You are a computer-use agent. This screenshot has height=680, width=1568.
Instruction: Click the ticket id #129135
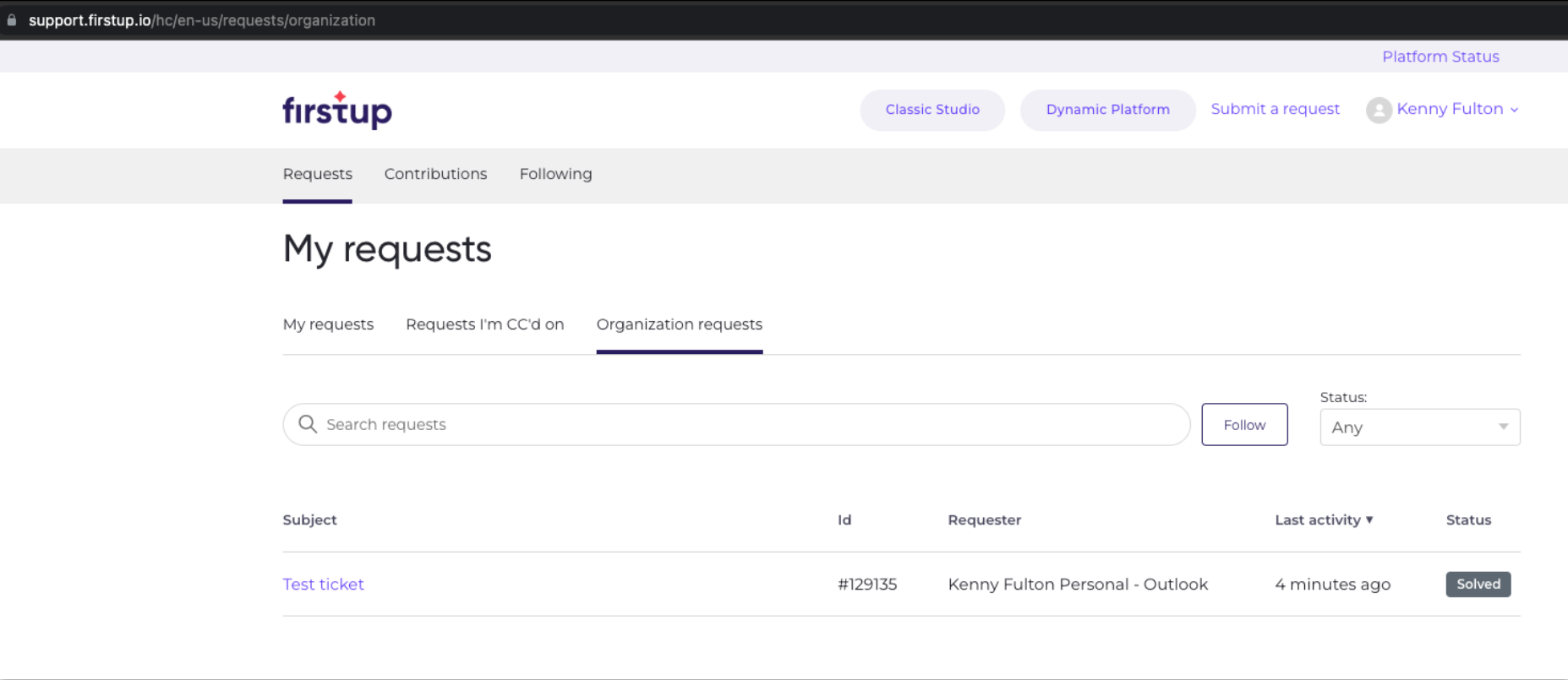[x=867, y=585]
